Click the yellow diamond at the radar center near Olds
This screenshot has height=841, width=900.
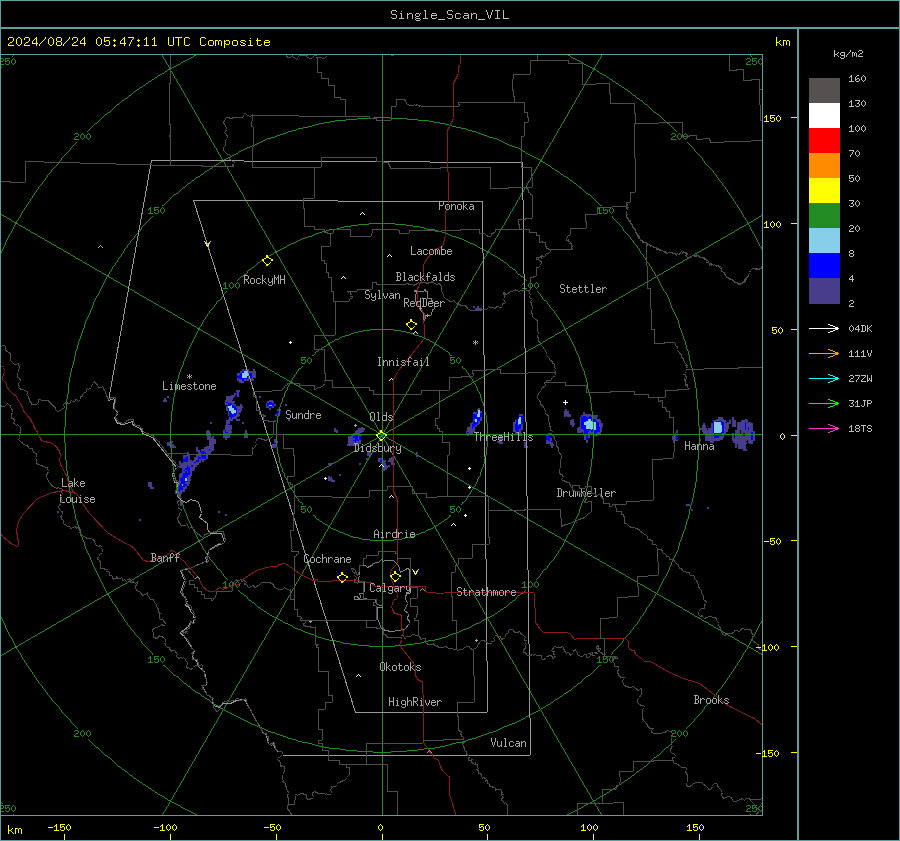coord(382,436)
